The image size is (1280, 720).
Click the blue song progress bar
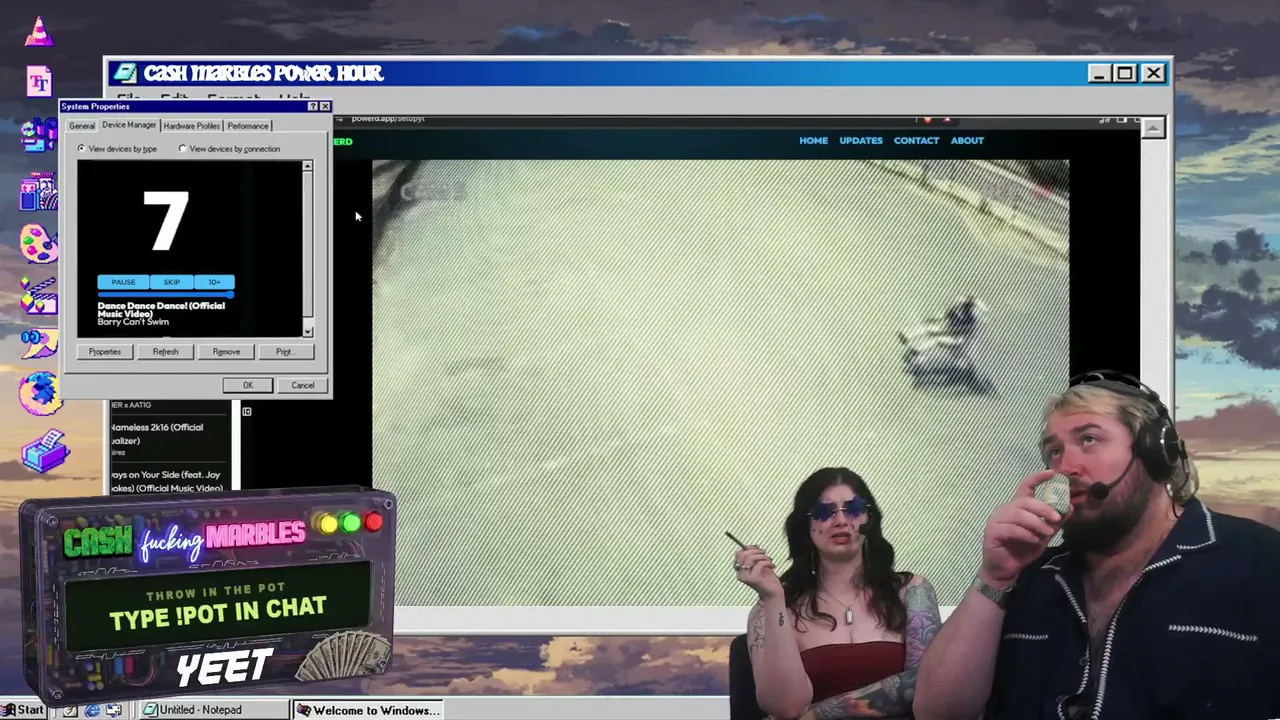pyautogui.click(x=165, y=294)
